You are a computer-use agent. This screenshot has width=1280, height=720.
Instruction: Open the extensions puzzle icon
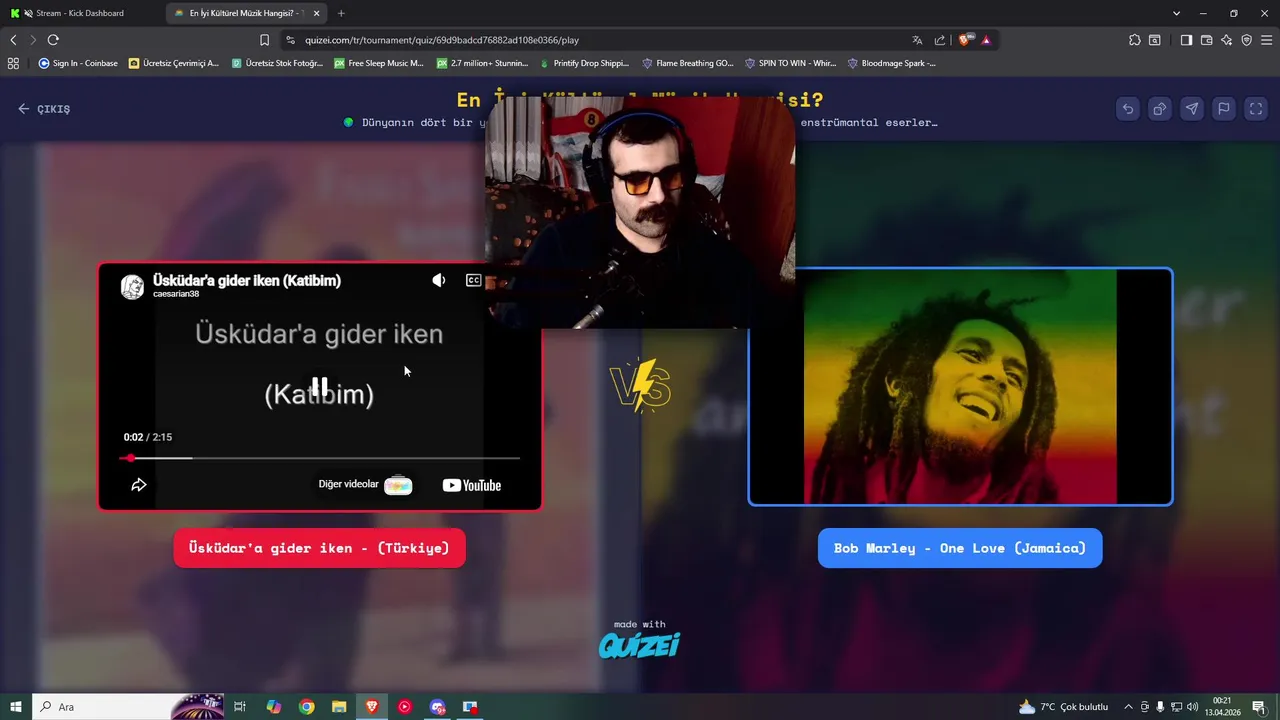(1134, 40)
